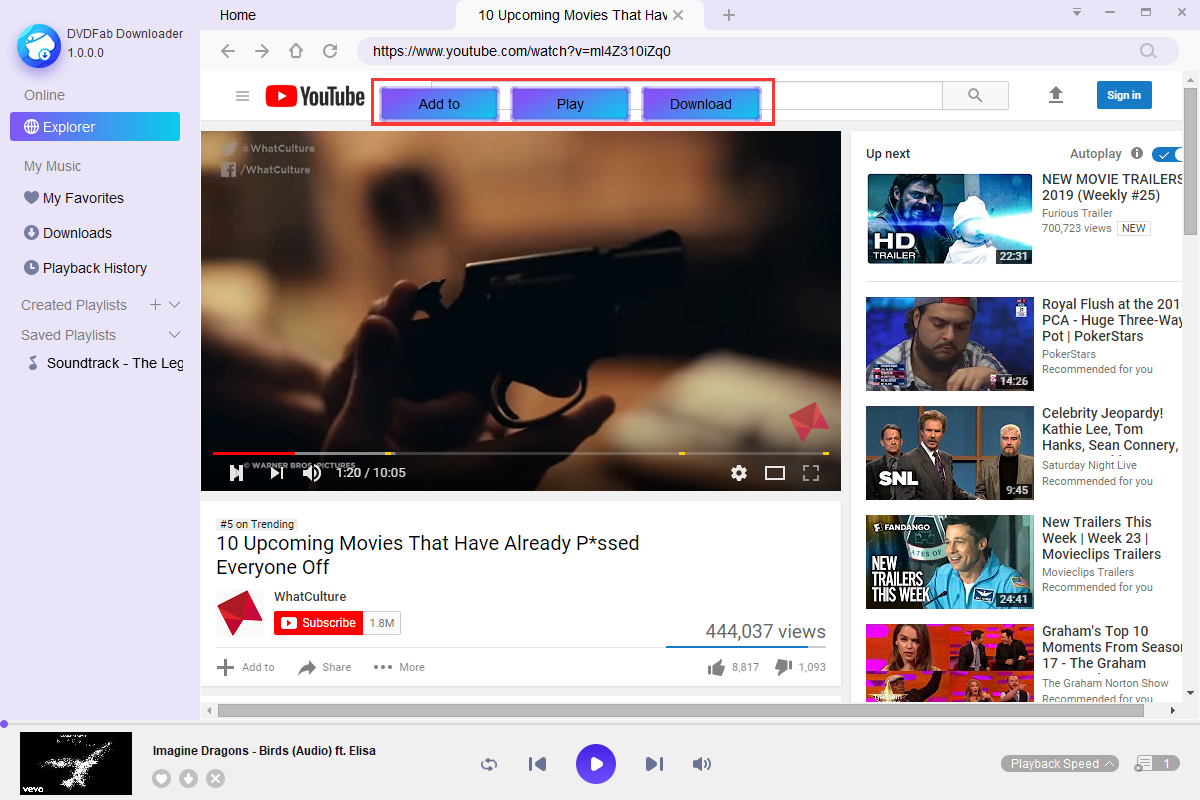Click the address bar search magnifier
Viewport: 1200px width, 800px height.
click(x=1149, y=51)
